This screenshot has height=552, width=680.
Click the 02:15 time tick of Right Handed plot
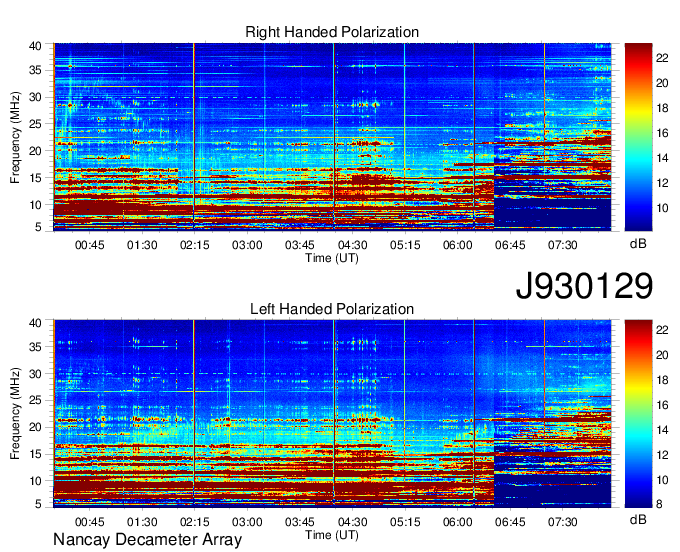click(x=195, y=245)
